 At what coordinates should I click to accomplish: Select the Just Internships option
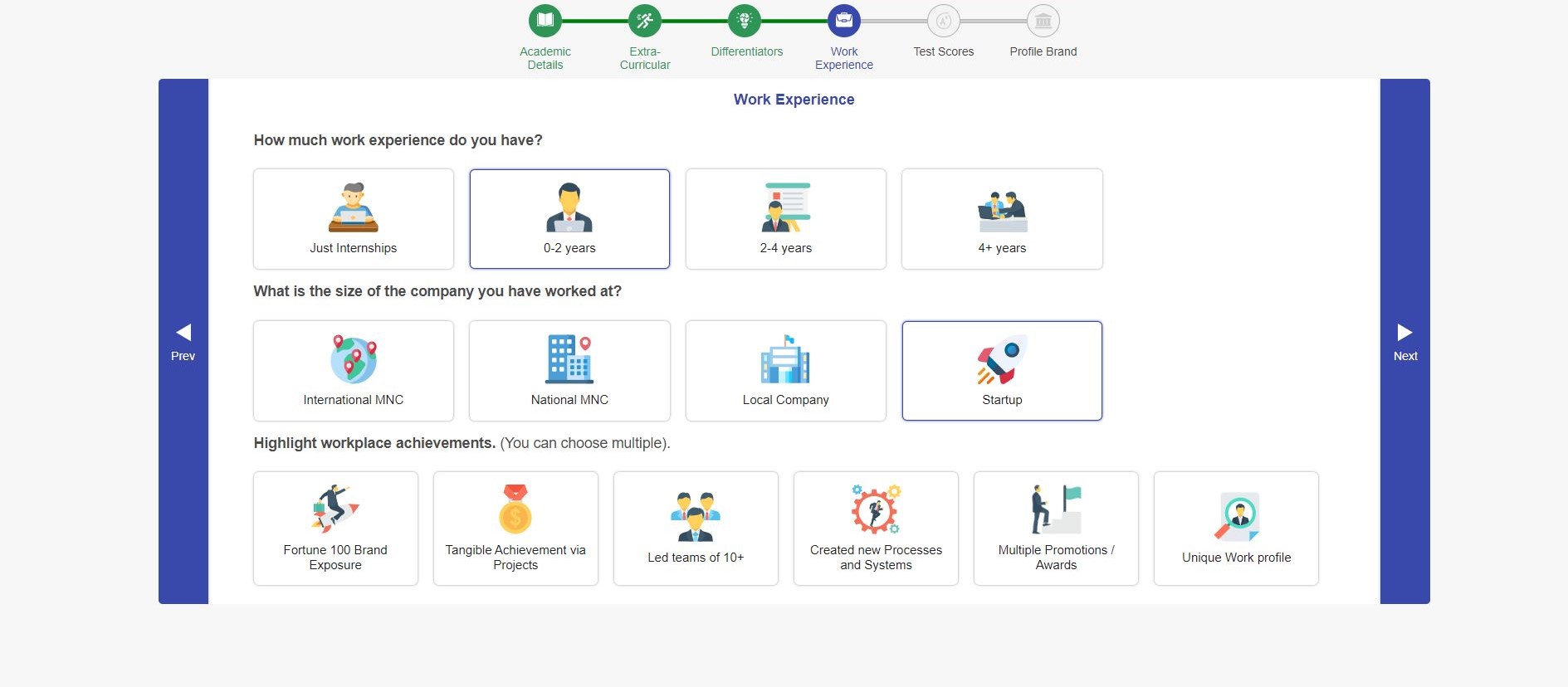point(354,219)
